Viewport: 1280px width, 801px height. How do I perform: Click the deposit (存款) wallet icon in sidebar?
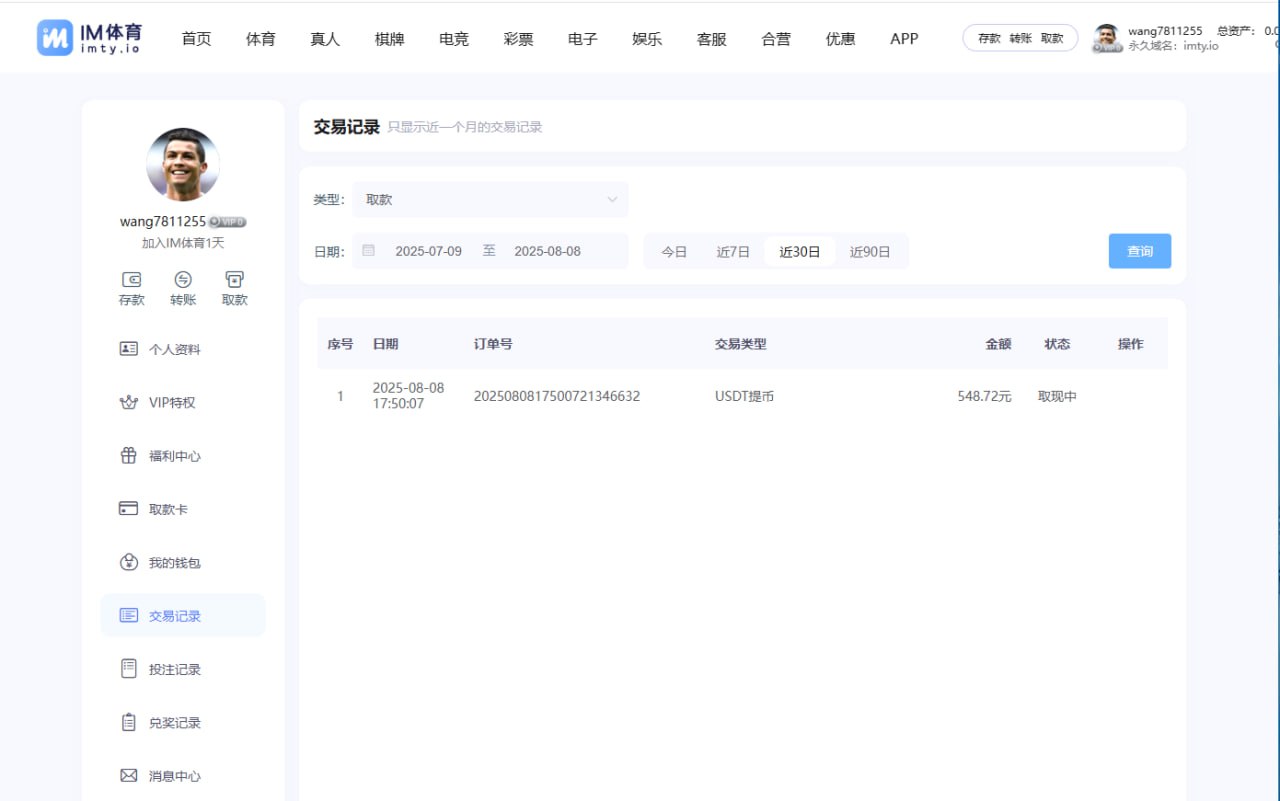[x=131, y=279]
